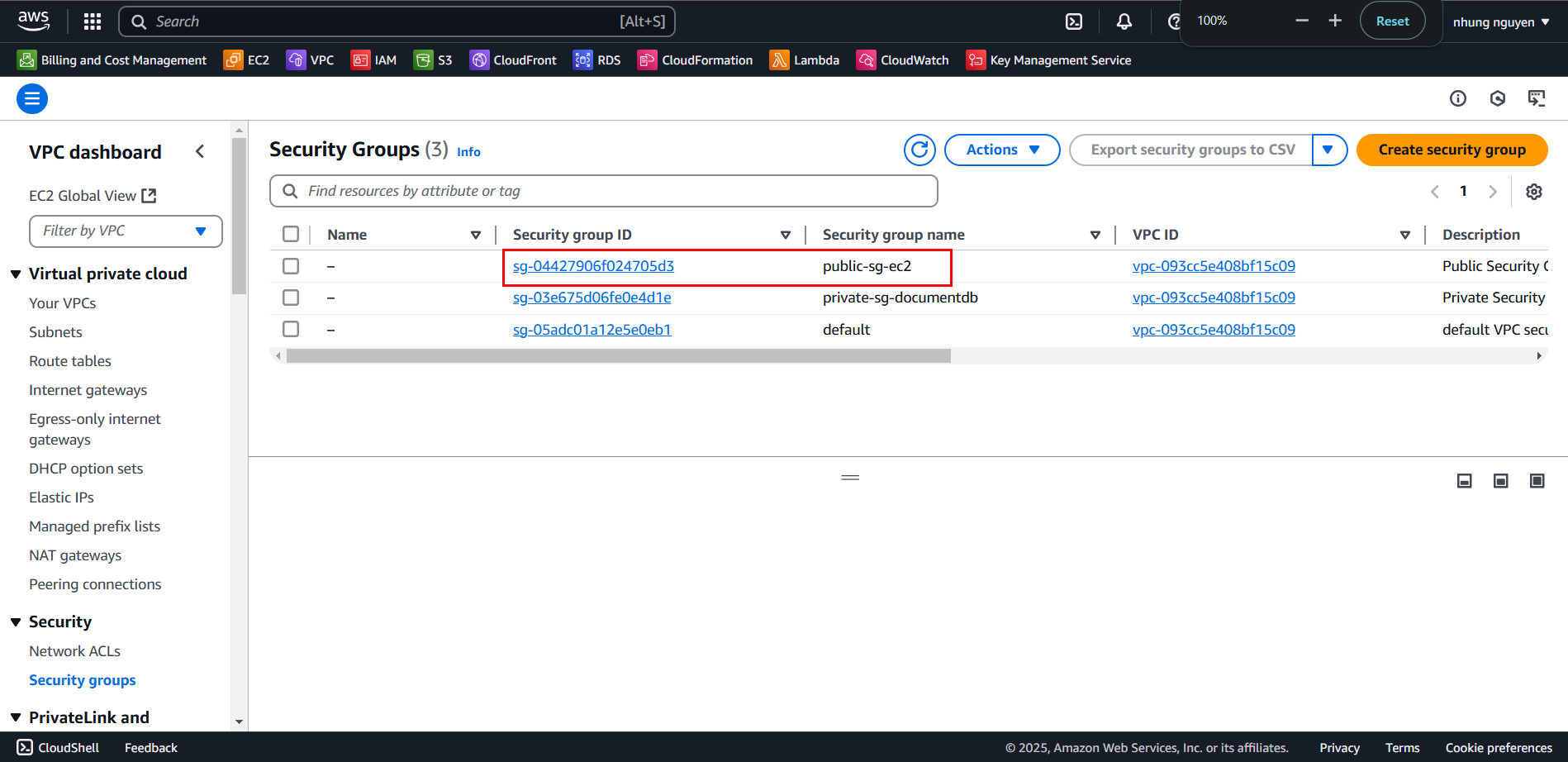Focus the Find resources filter field

tap(604, 191)
